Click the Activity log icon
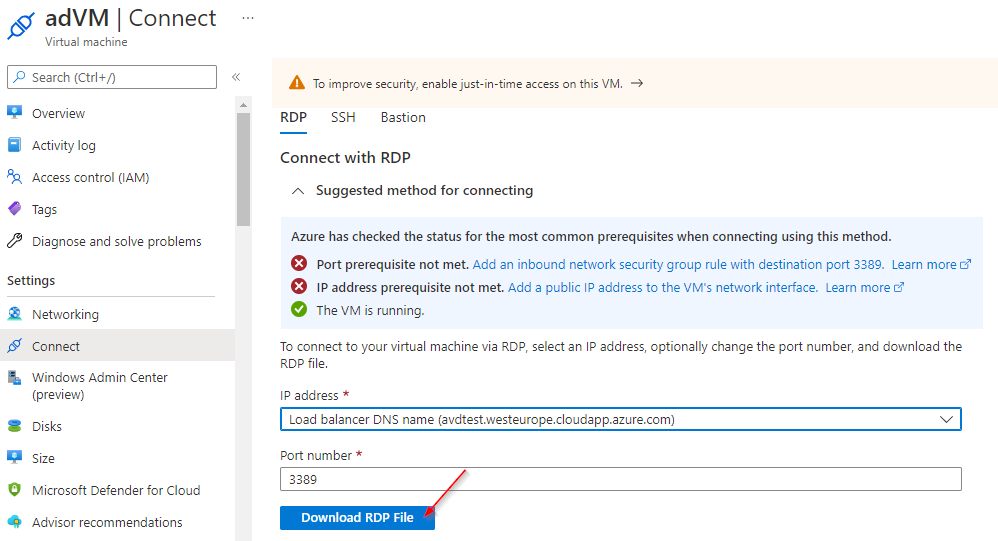 tap(15, 144)
